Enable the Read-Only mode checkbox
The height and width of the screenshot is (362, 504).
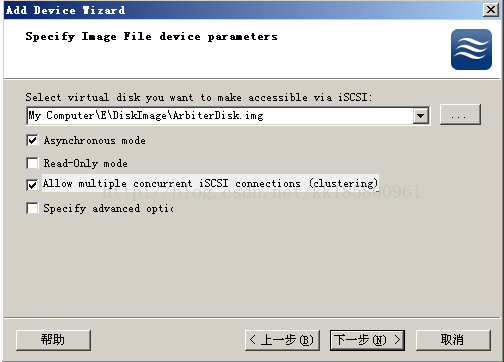[x=32, y=163]
